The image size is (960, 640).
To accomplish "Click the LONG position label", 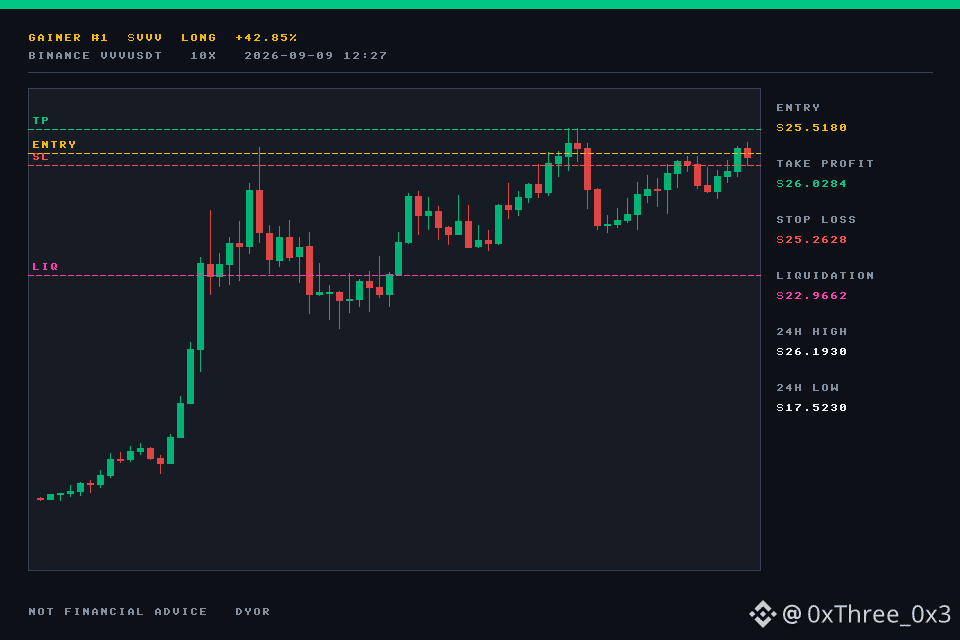I will pos(199,37).
